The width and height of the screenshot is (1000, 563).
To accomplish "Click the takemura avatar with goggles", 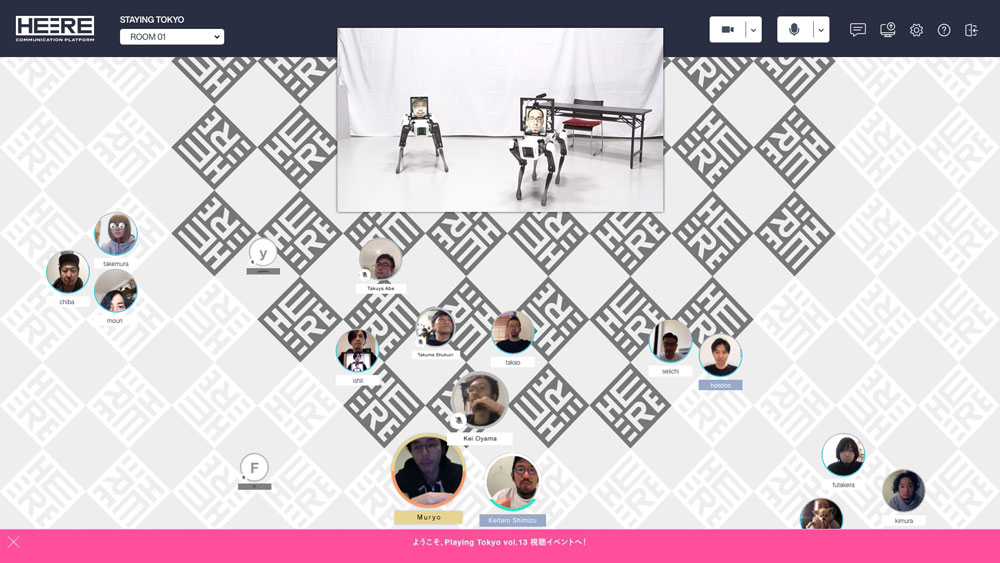I will 115,233.
